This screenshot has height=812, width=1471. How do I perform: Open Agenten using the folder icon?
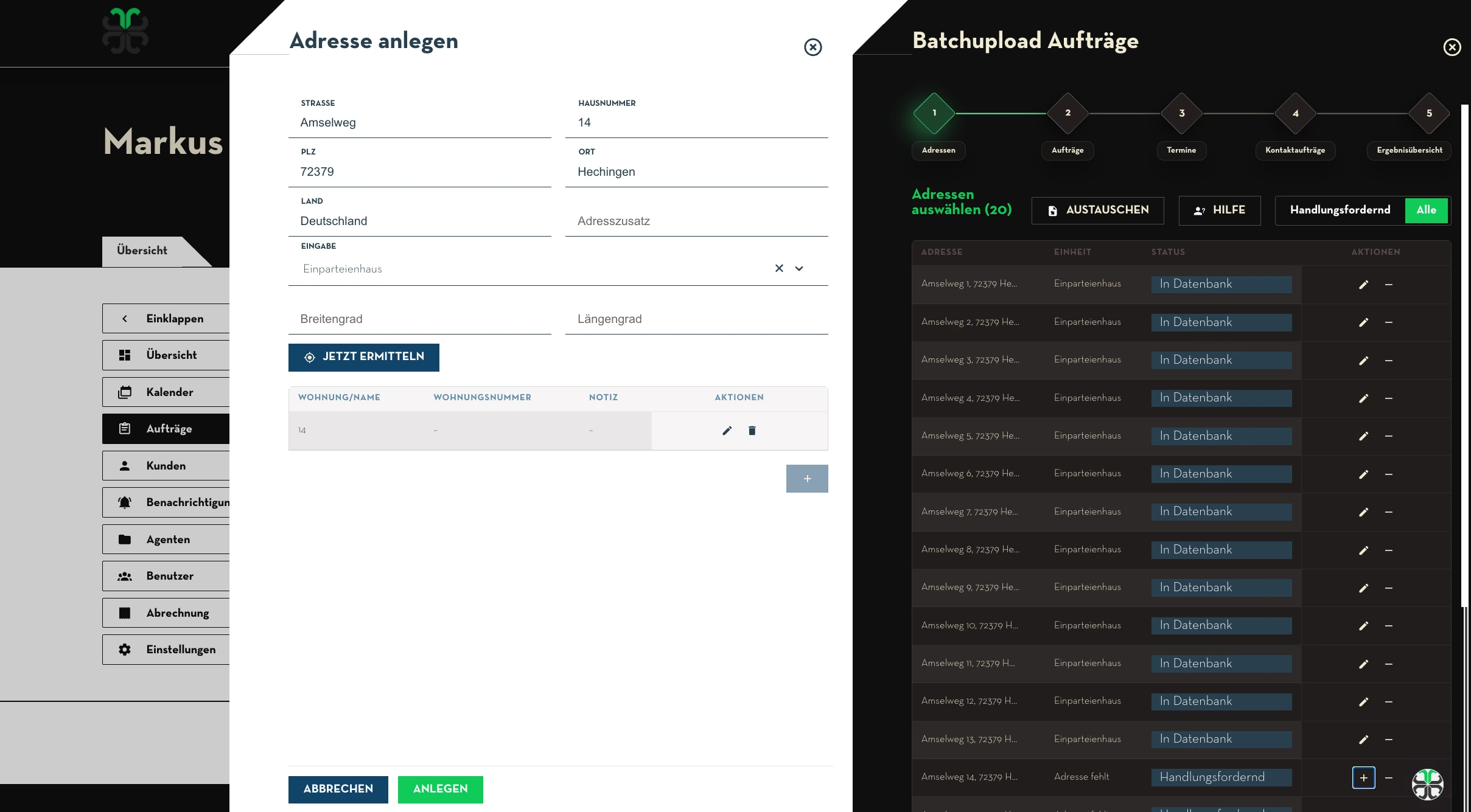[x=125, y=539]
